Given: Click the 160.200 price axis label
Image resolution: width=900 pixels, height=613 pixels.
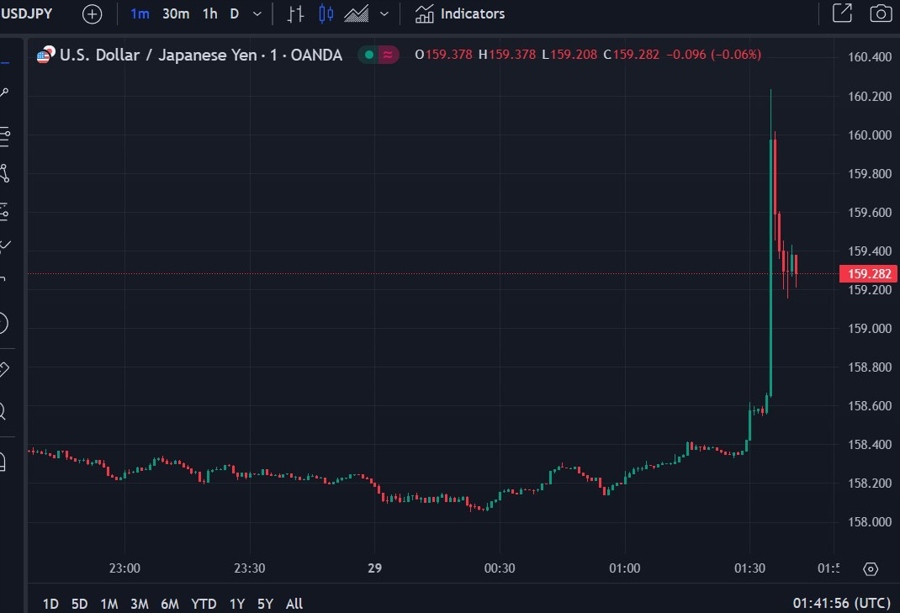Looking at the screenshot, I should [x=870, y=96].
